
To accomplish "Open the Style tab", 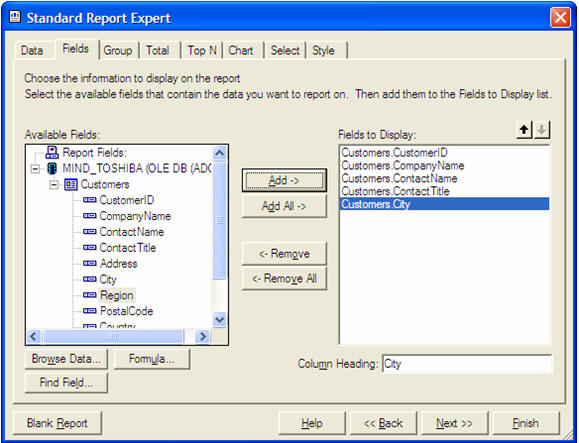I will click(x=323, y=50).
